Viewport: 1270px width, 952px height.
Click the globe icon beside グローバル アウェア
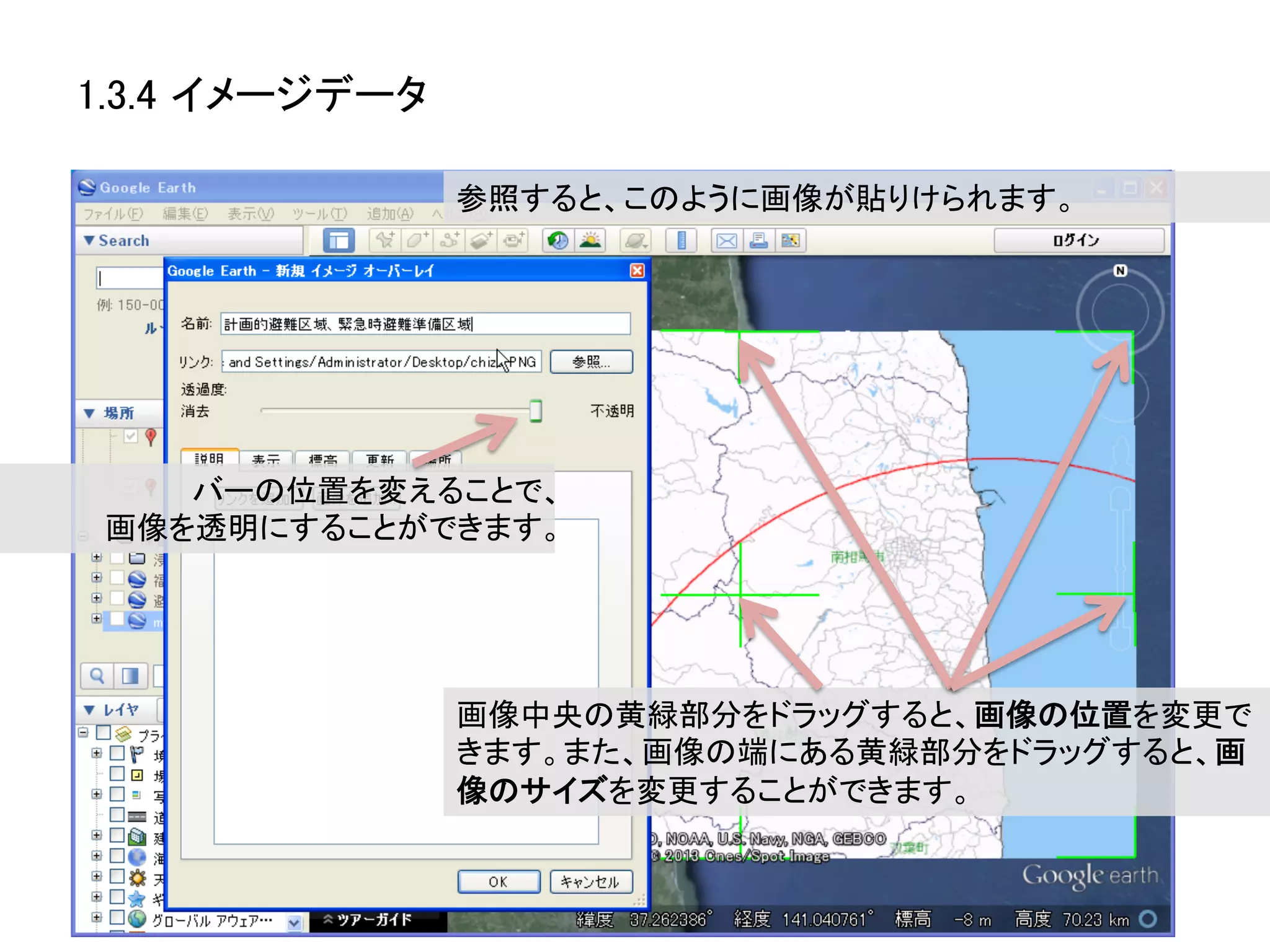pyautogui.click(x=137, y=919)
